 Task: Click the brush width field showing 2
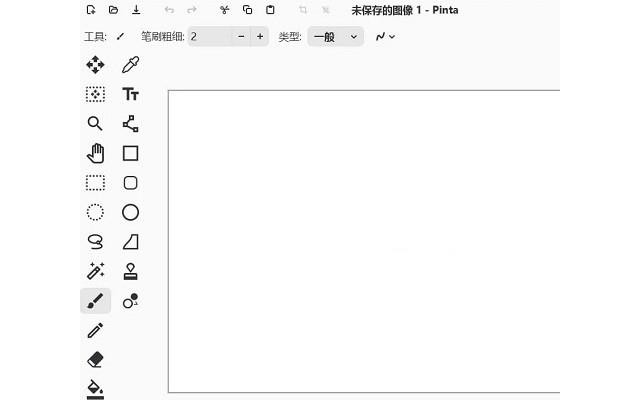[x=210, y=37]
